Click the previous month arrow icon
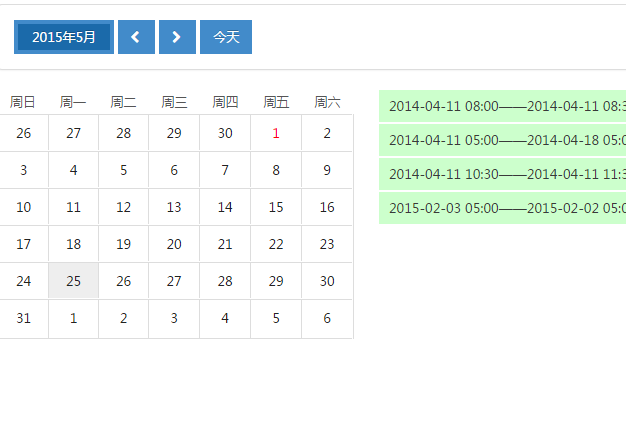Viewport: 626px width, 422px height. pos(136,37)
